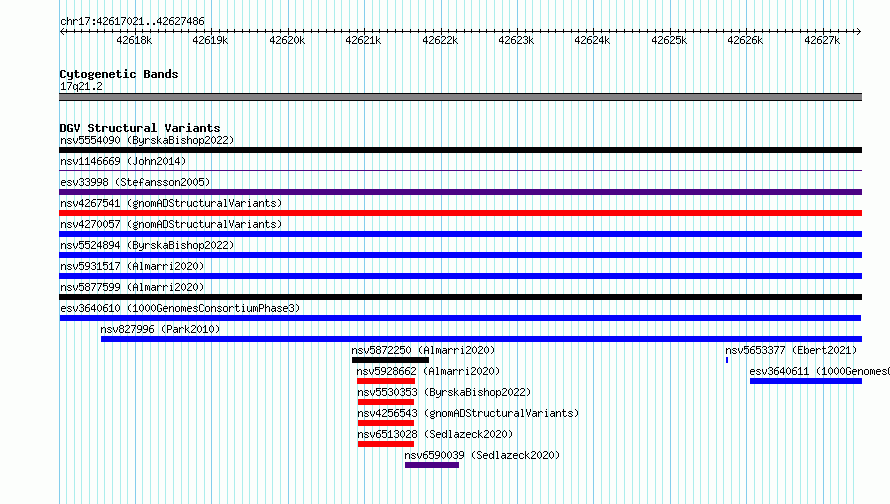
Task: Click the right arrowhead of the ruler
Action: pos(859,31)
